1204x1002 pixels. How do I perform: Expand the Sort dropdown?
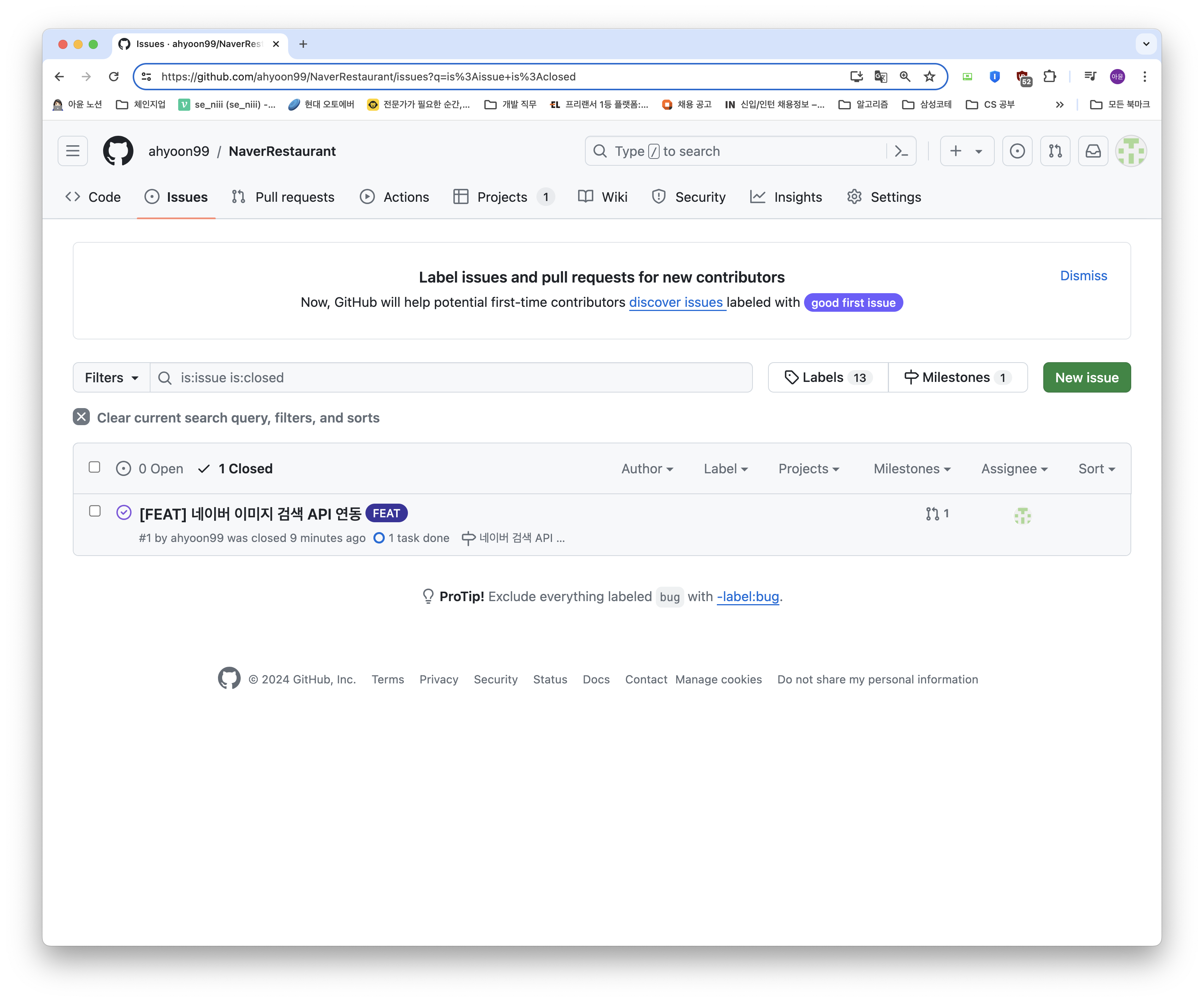[x=1096, y=469]
